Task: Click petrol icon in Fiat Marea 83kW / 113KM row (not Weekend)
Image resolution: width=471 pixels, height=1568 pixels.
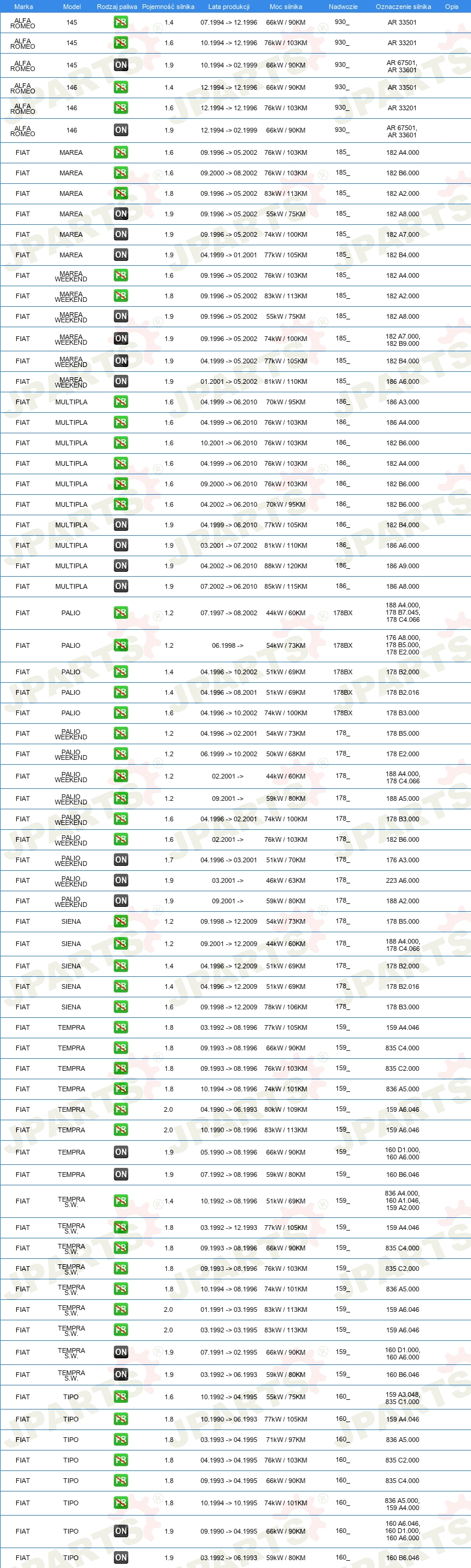Action: (120, 193)
